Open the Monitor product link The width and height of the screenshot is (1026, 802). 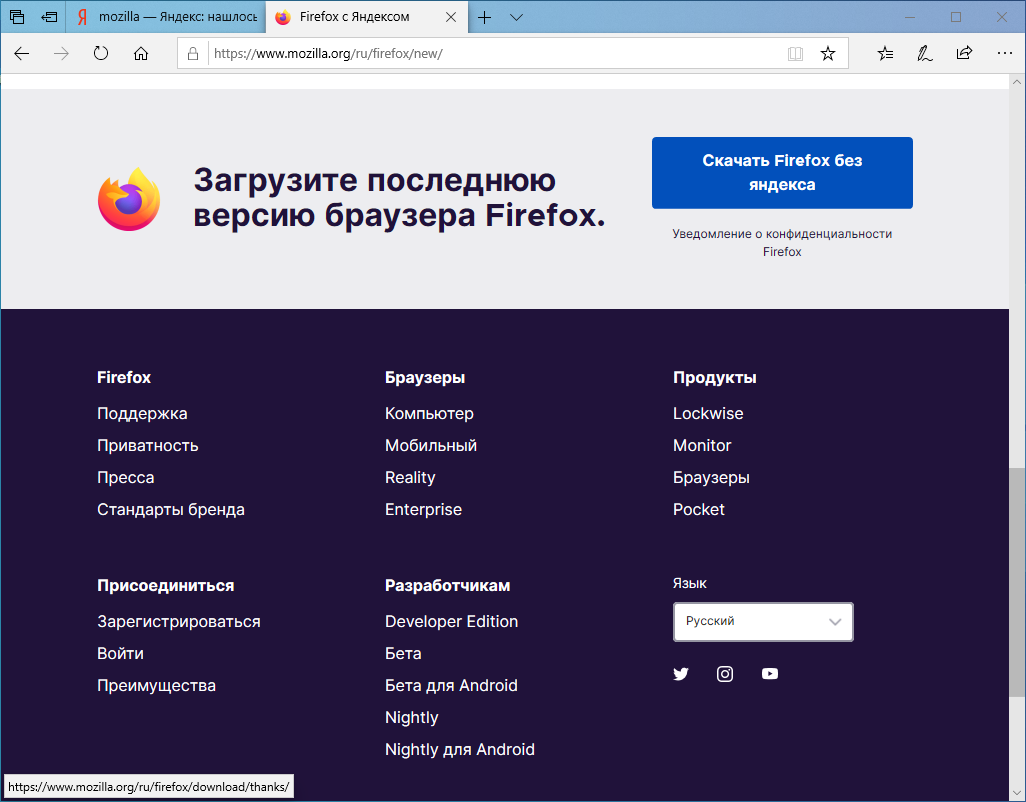click(x=702, y=445)
